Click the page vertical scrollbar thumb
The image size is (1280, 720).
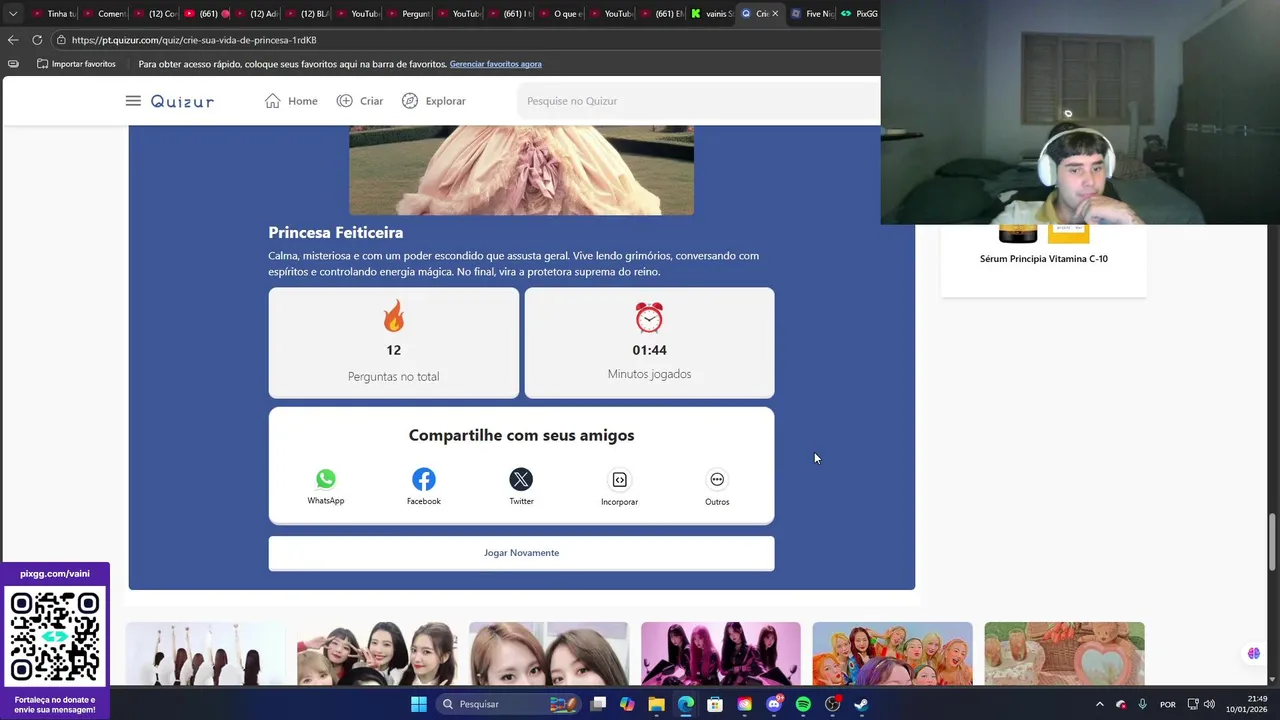tap(1273, 540)
